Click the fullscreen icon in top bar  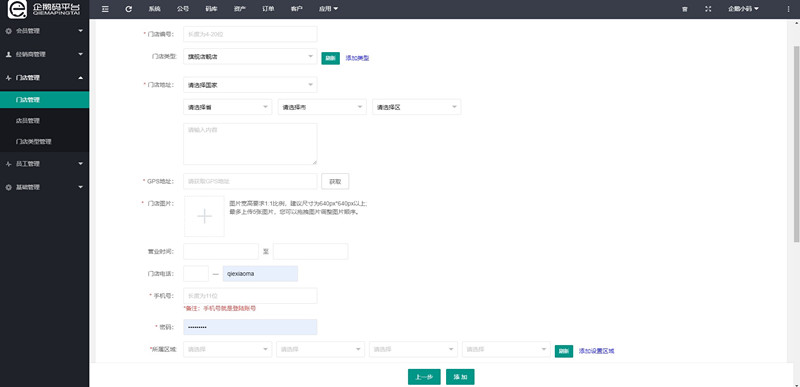pos(708,9)
